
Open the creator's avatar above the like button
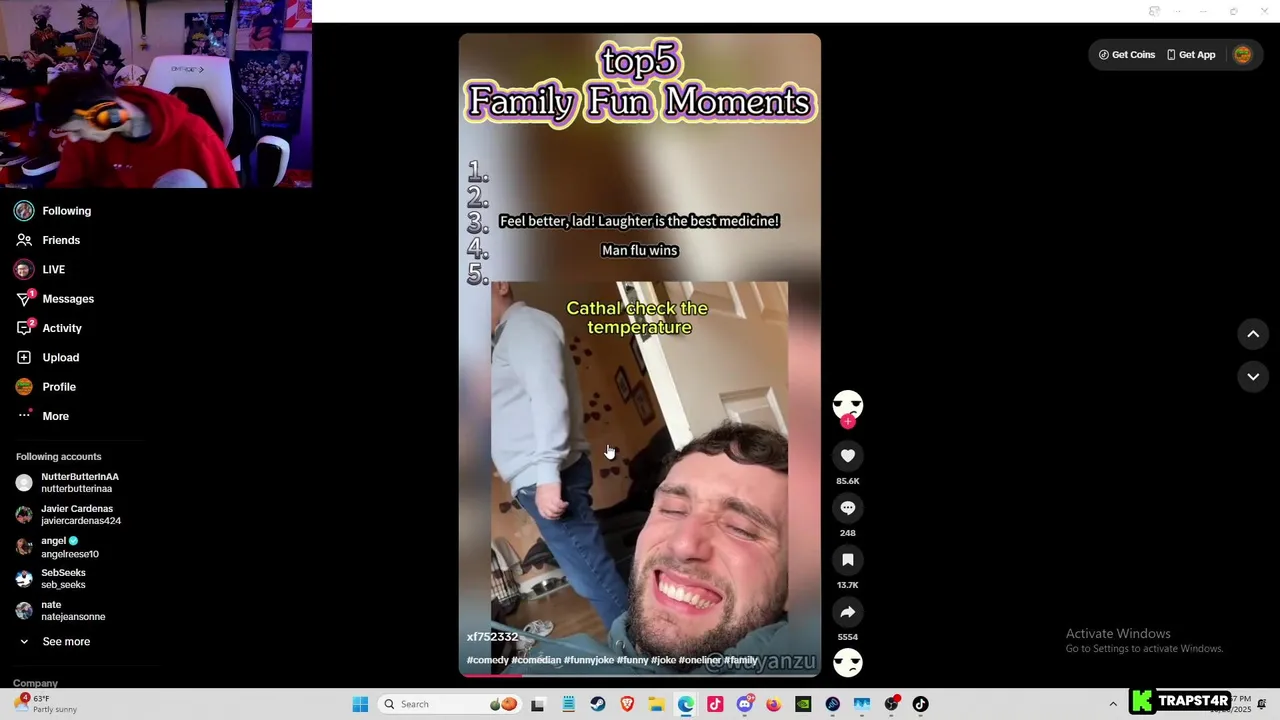click(847, 404)
